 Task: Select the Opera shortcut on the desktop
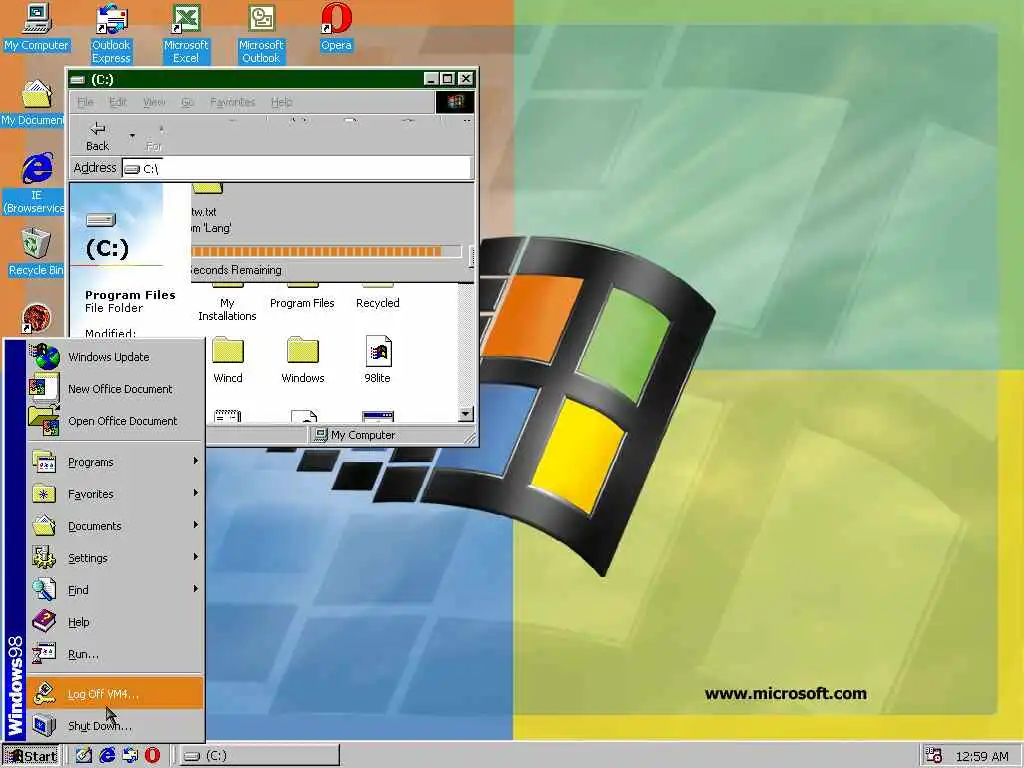point(336,27)
